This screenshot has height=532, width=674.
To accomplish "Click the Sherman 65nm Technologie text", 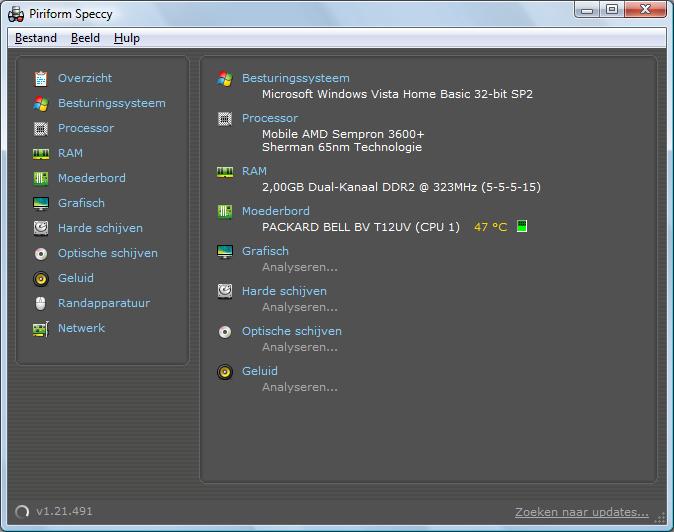I will coord(342,147).
